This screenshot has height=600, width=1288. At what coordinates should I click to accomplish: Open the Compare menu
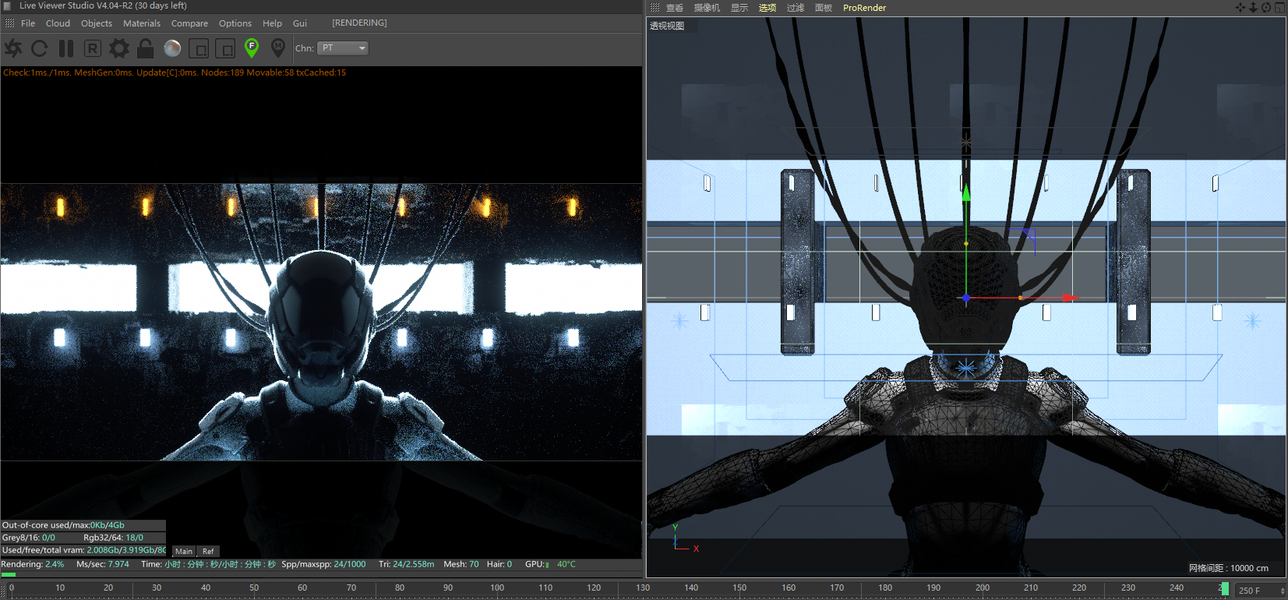coord(190,23)
